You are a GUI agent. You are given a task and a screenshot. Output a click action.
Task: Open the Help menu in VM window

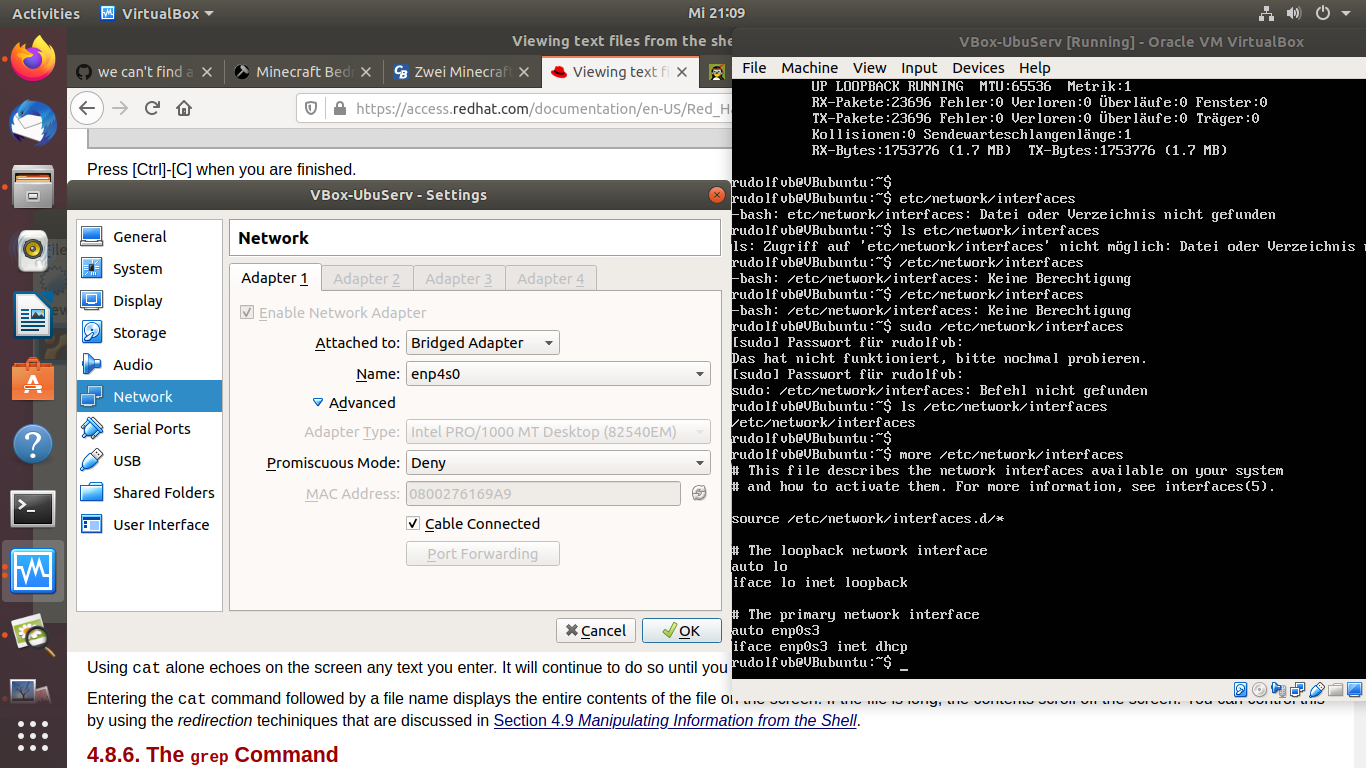(1034, 68)
